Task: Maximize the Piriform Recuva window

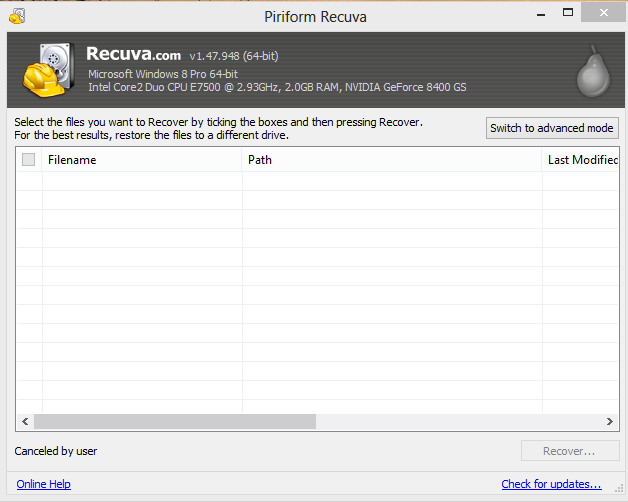Action: click(x=568, y=12)
